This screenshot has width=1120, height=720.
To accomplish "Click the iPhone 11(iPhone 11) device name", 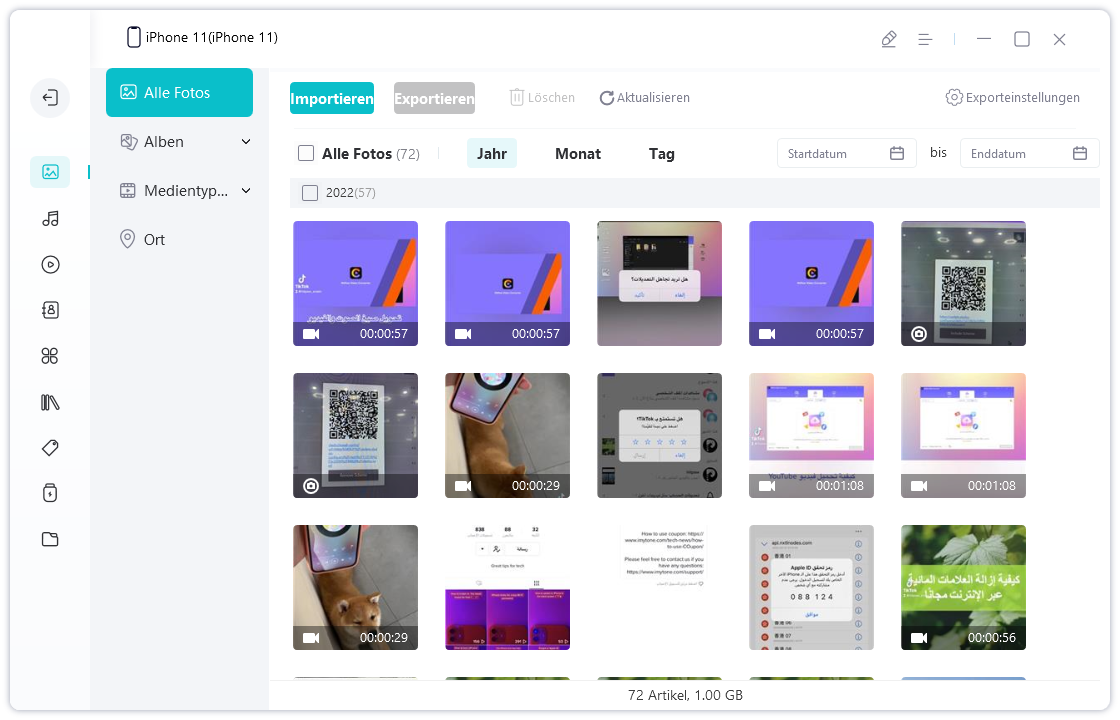I will click(x=212, y=37).
